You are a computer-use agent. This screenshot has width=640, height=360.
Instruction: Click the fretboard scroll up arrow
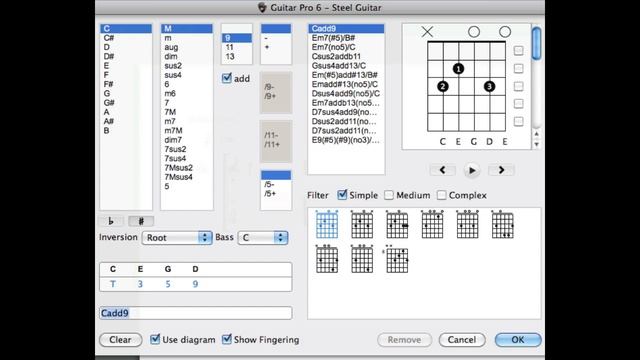[x=536, y=134]
